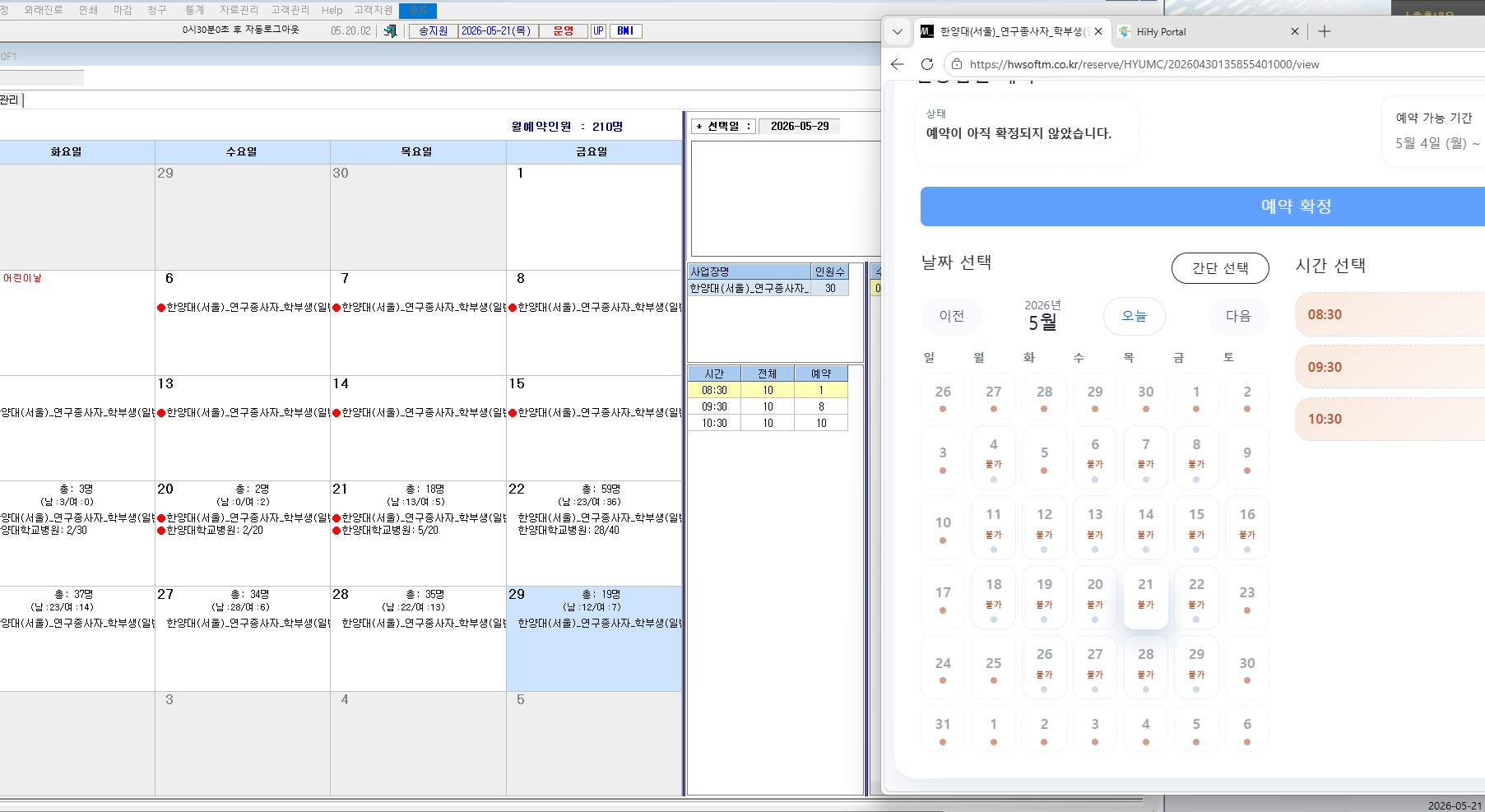Image resolution: width=1485 pixels, height=812 pixels.
Task: Reload the reservation page in browser
Action: 927,64
